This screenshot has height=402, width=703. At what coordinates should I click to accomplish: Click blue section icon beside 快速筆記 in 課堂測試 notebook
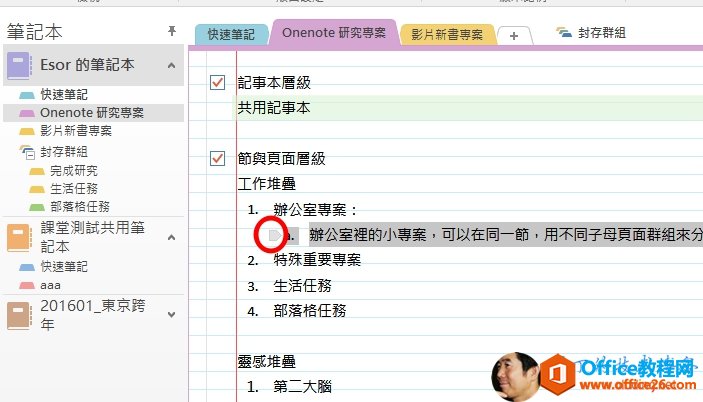click(27, 267)
